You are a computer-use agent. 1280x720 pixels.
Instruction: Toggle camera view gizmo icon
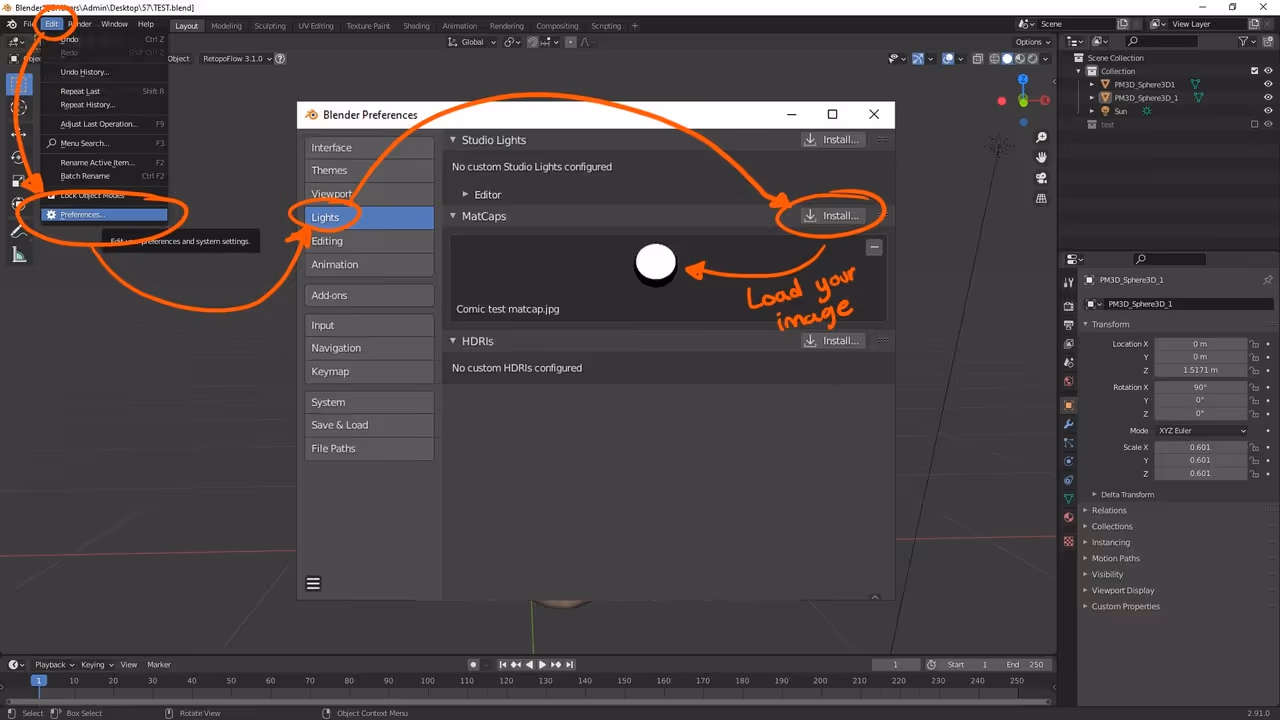tap(1041, 178)
